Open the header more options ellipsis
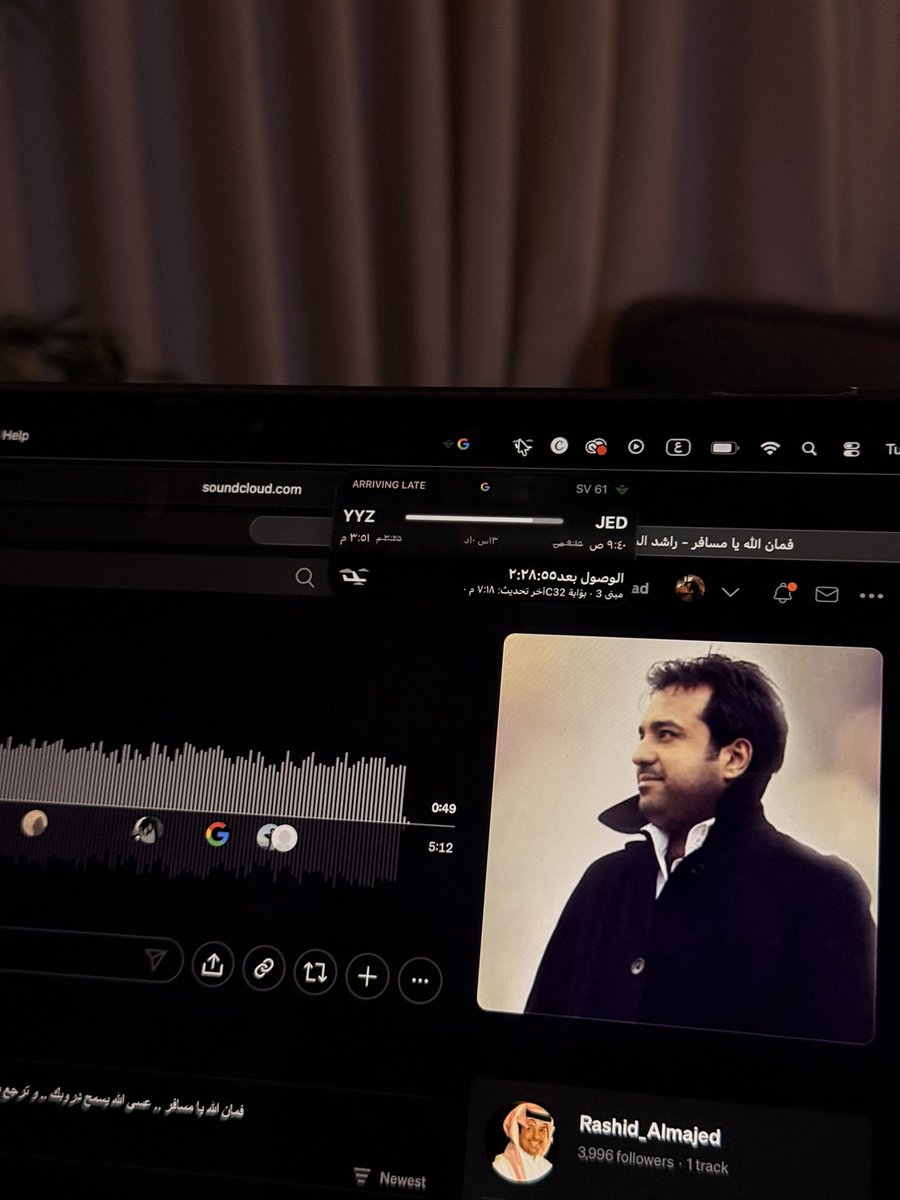The image size is (900, 1200). [x=871, y=597]
